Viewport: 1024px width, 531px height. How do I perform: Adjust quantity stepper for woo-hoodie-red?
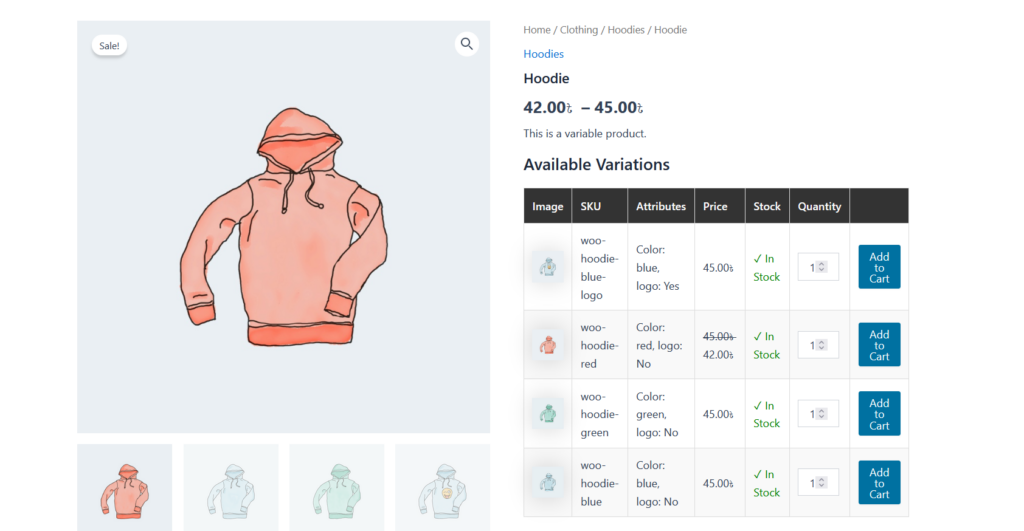pos(822,345)
